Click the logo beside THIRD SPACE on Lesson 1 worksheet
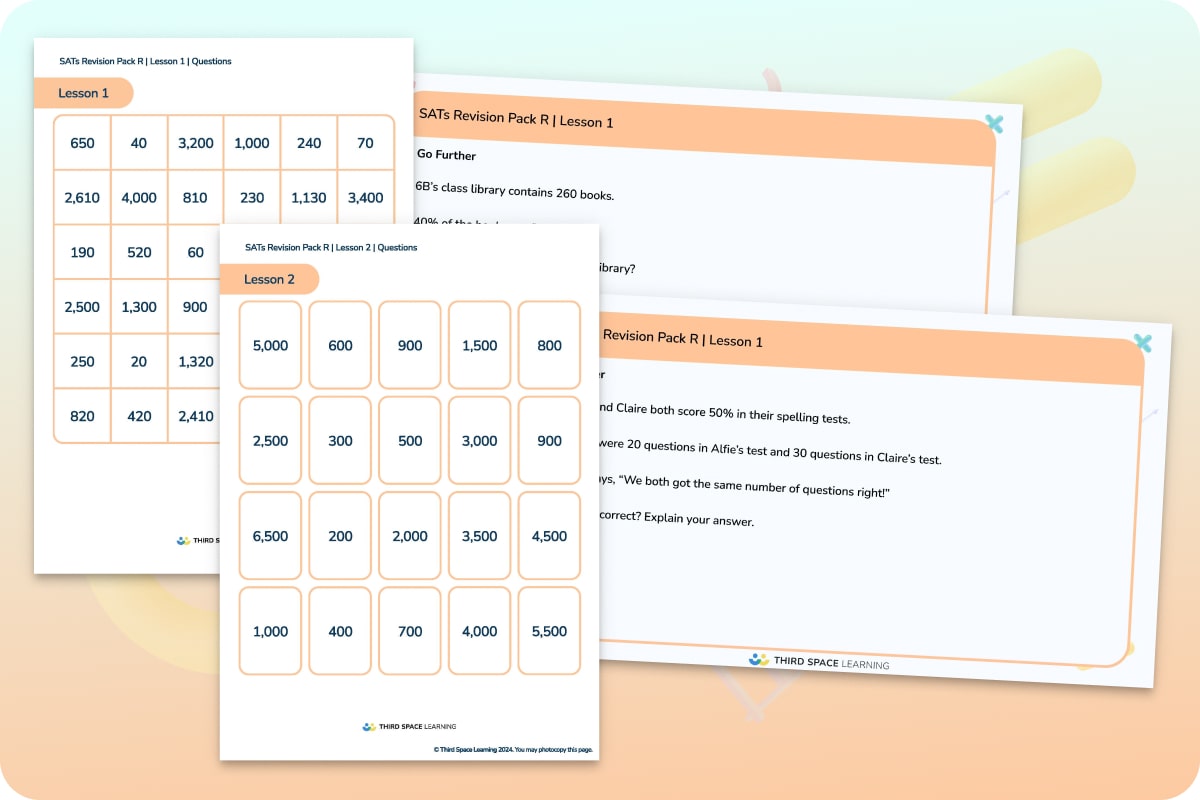 [182, 541]
